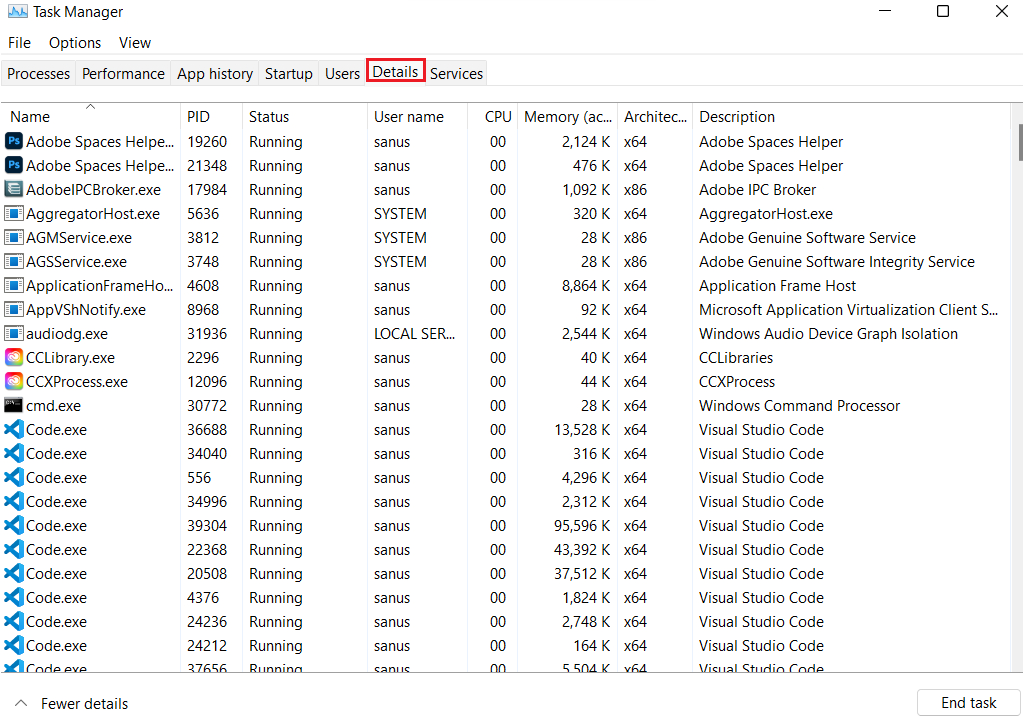Click the Adobe IPC Broker description
The width and height of the screenshot is (1025, 723).
(758, 190)
